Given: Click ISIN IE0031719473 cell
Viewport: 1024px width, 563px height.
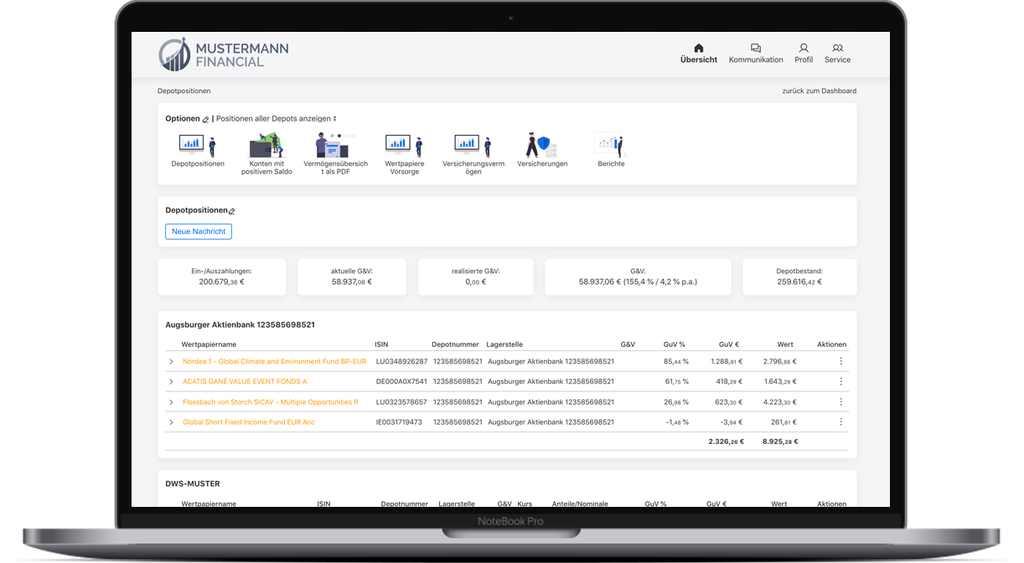Looking at the screenshot, I should [x=399, y=422].
